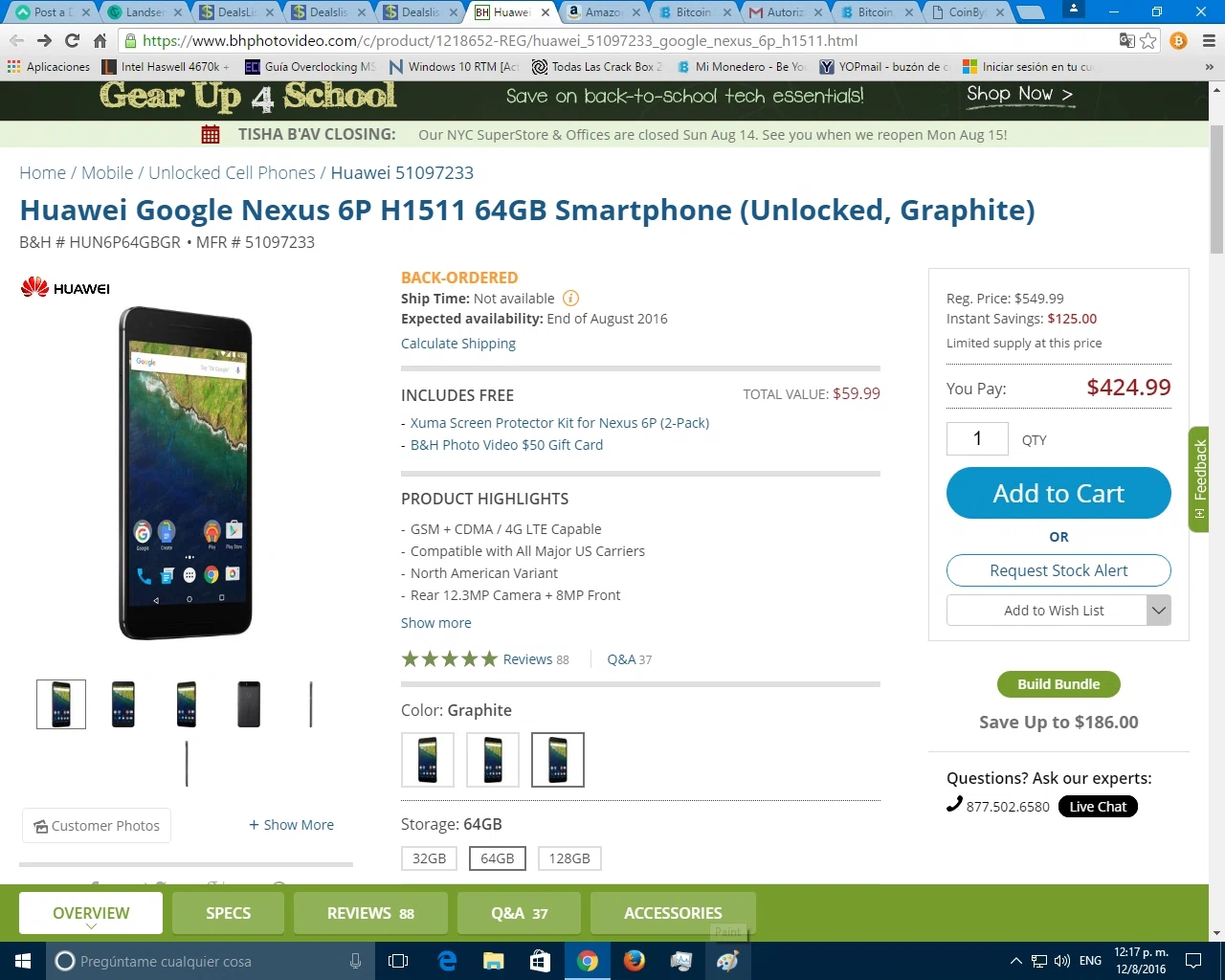Viewport: 1225px width, 980px height.
Task: Open Xuma Screen Protector Kit link
Action: click(560, 423)
